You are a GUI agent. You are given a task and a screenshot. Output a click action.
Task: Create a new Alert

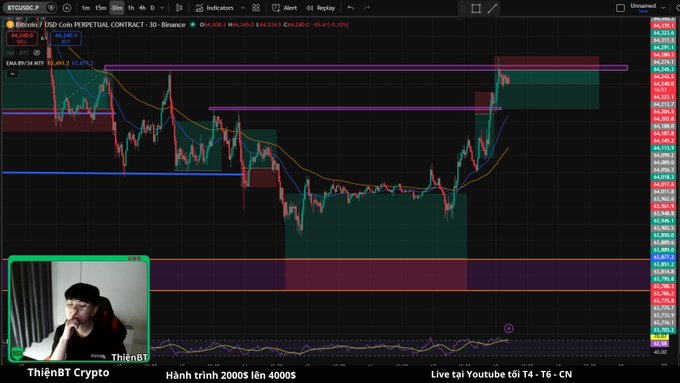pos(284,8)
